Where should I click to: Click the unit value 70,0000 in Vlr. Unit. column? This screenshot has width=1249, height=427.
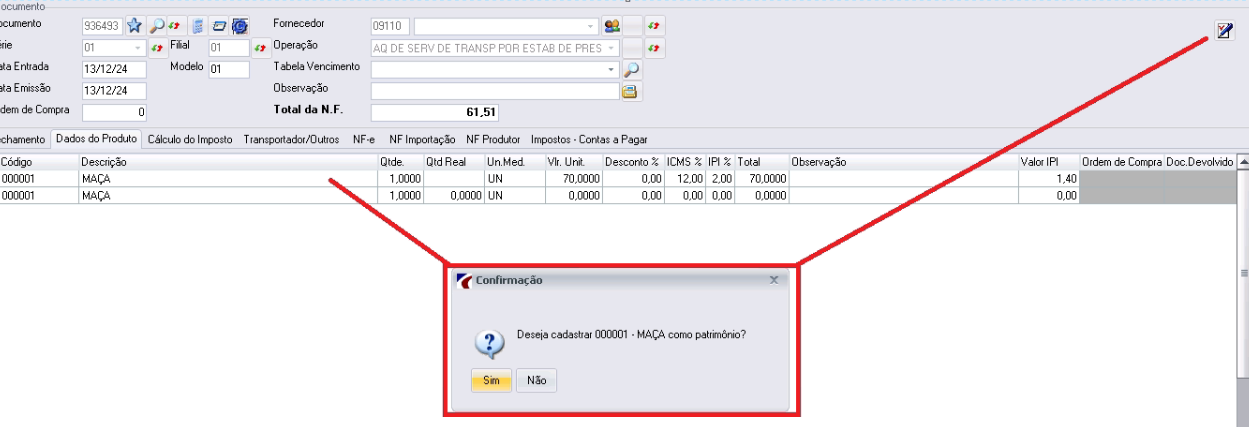click(574, 178)
